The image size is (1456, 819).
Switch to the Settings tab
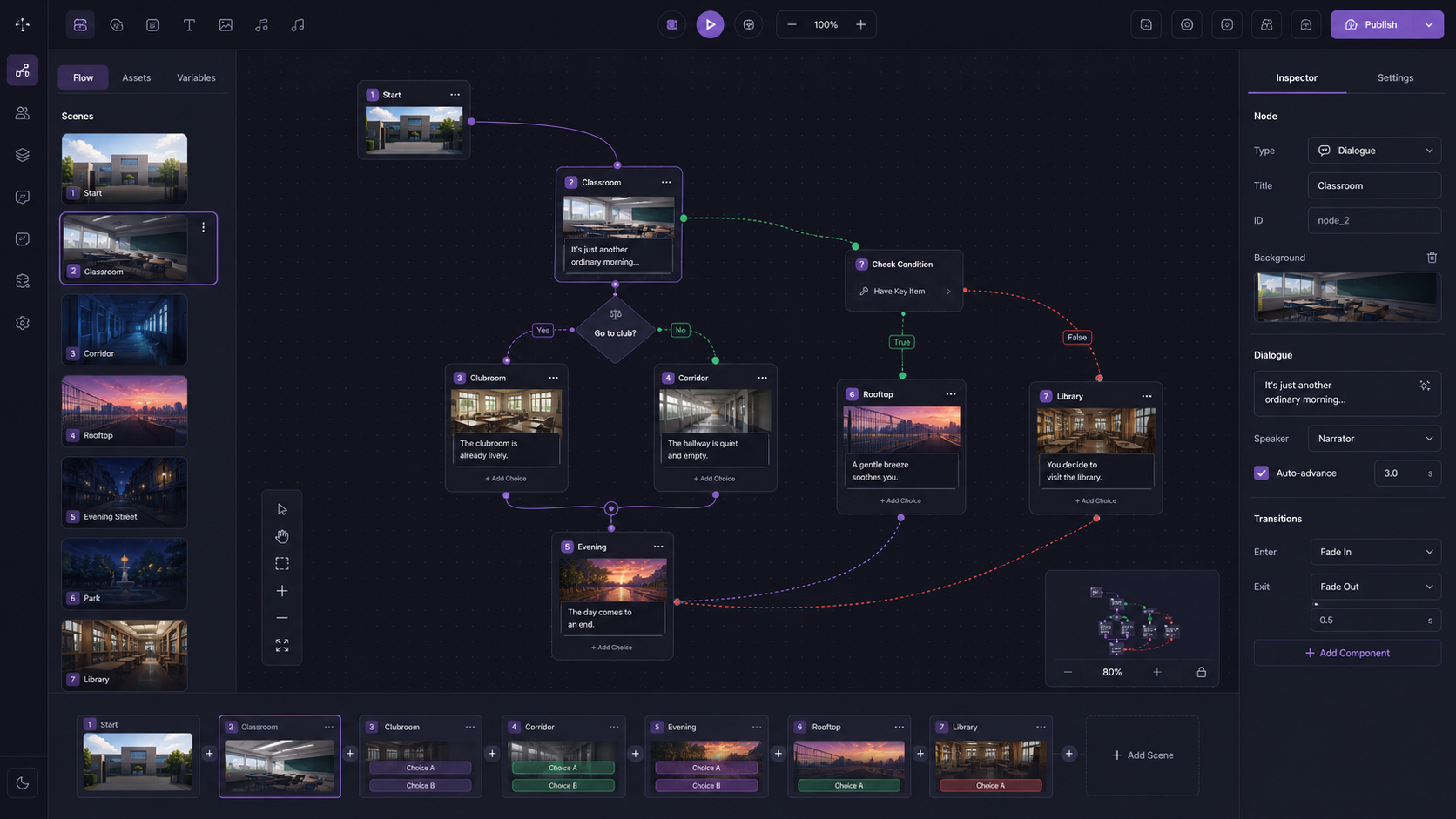pos(1395,77)
